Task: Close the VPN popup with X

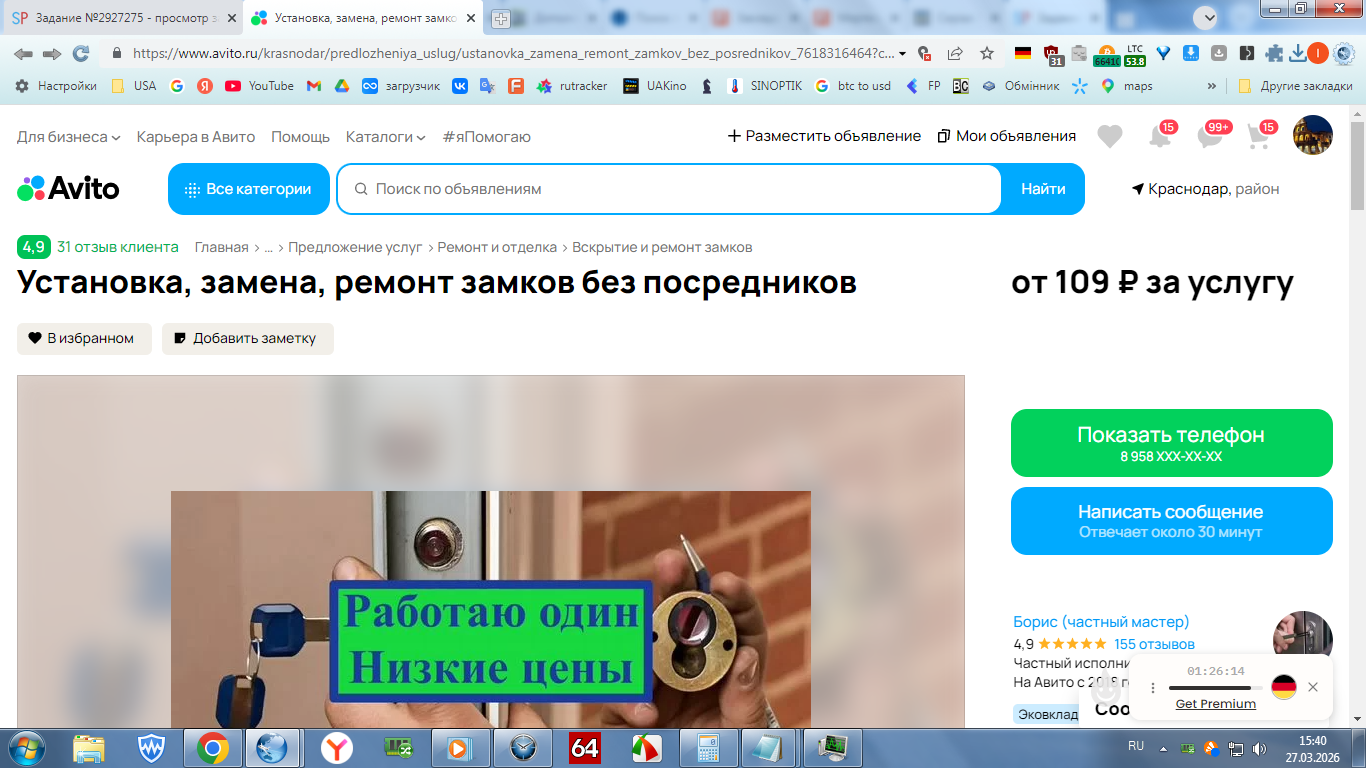Action: [x=1313, y=687]
